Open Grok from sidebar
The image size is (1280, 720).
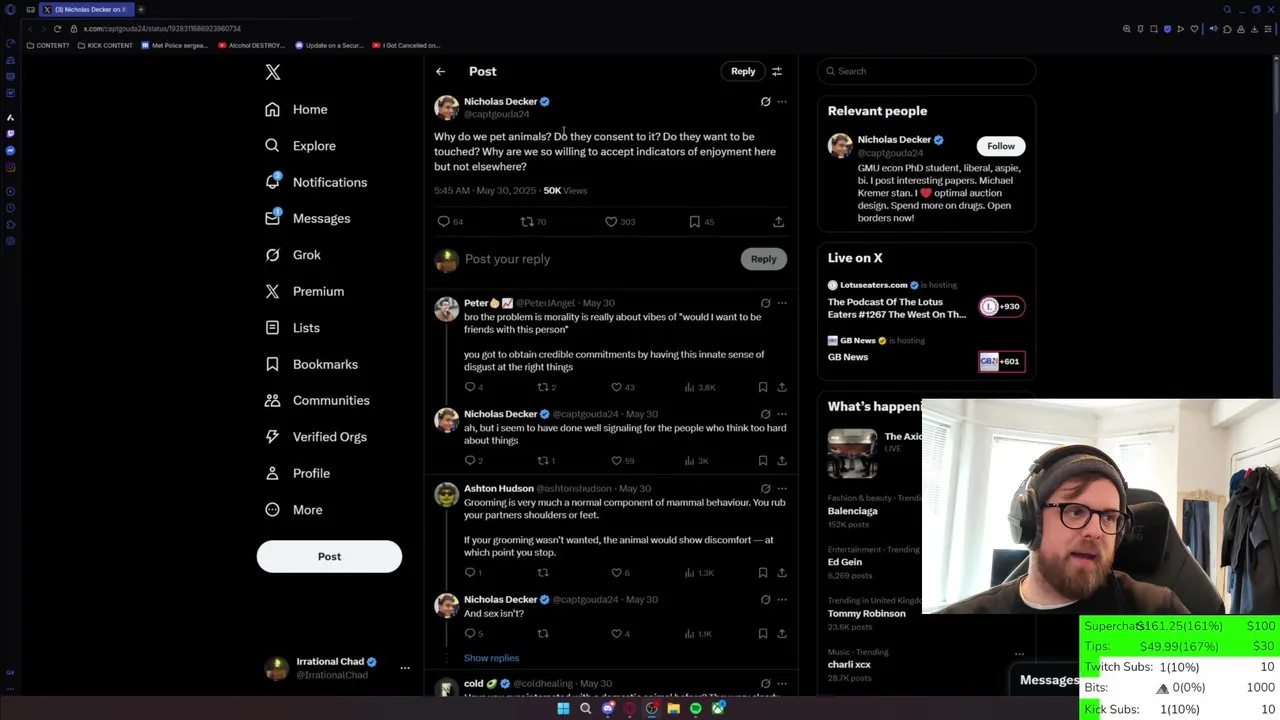[293, 255]
